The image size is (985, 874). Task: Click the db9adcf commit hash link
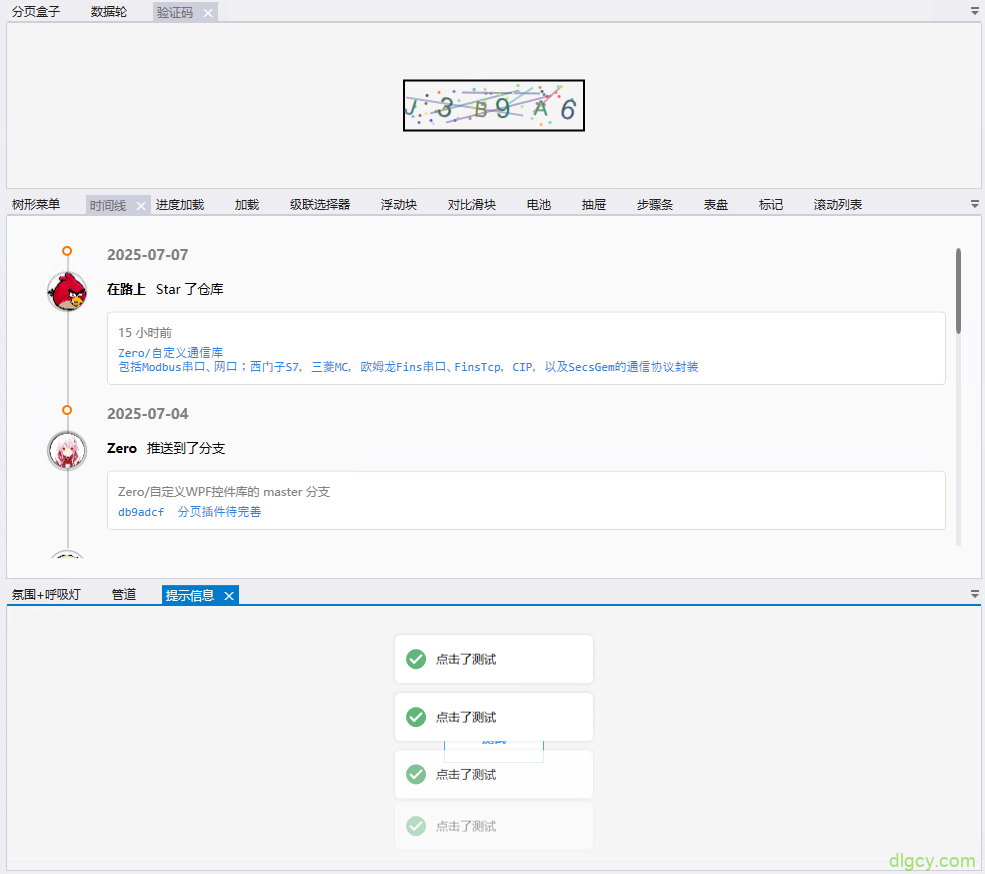(141, 512)
